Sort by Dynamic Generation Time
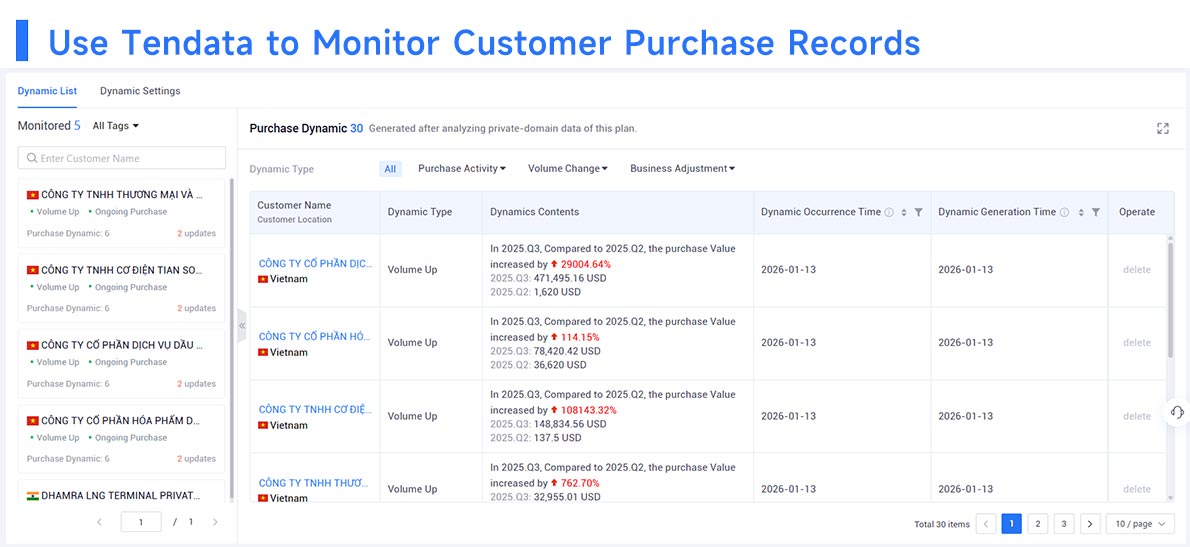This screenshot has width=1190, height=547. pos(1081,212)
